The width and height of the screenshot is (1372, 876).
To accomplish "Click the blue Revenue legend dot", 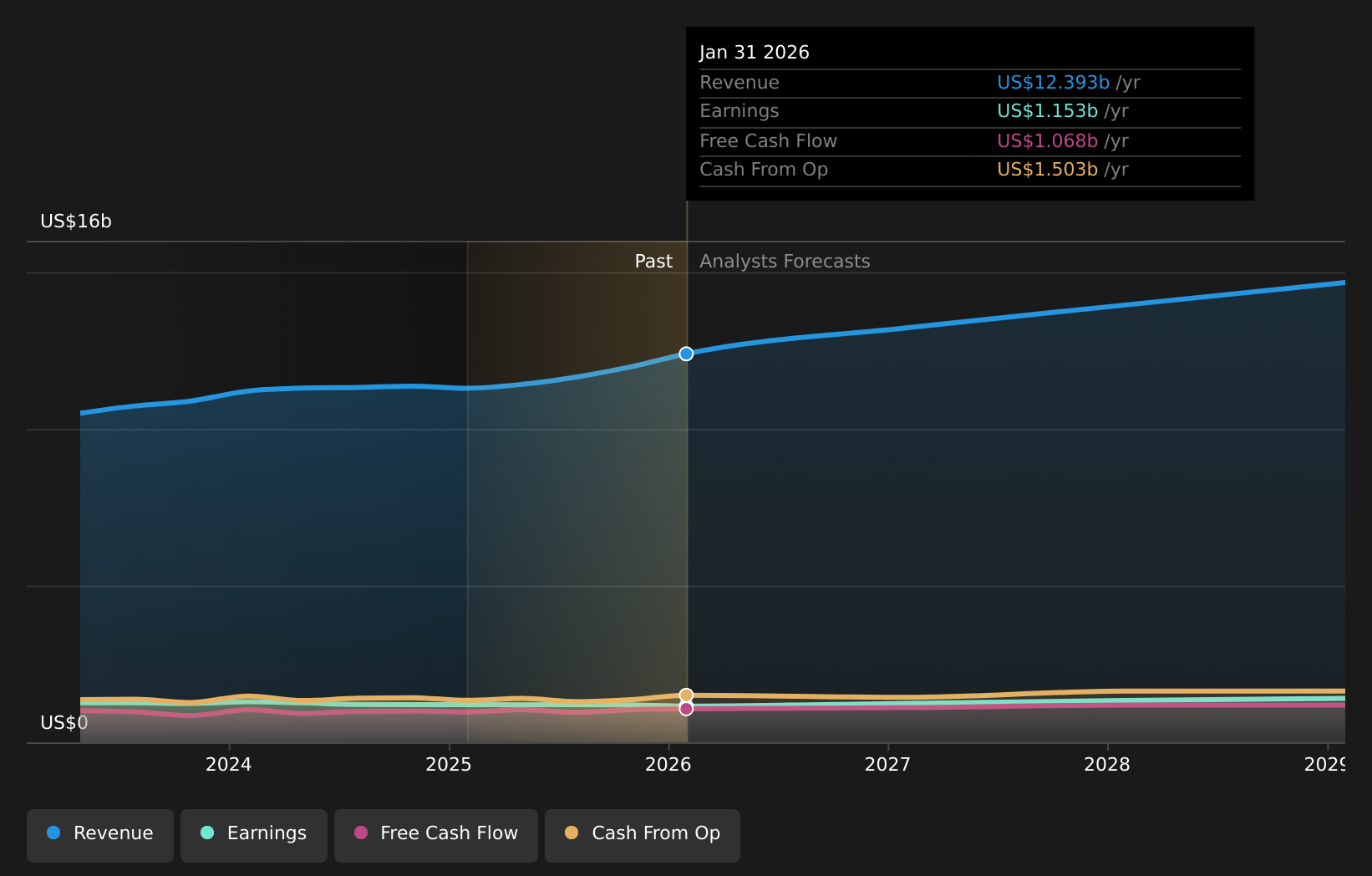I will coord(52,833).
